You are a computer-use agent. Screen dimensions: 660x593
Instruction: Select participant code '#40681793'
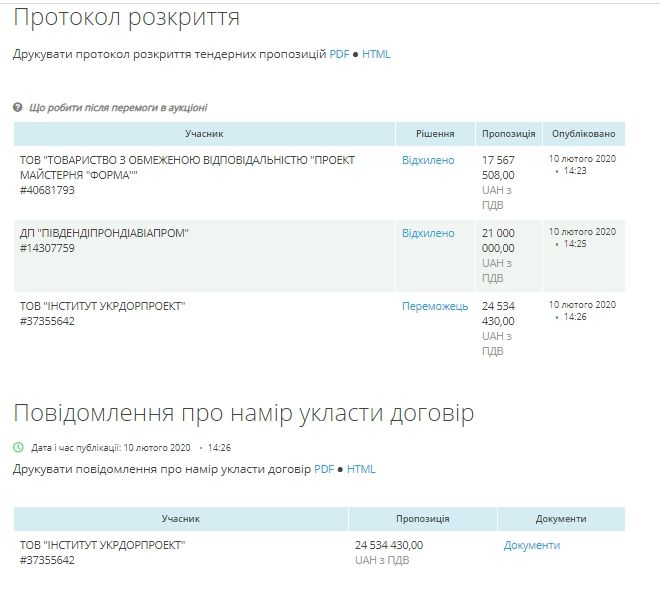(47, 190)
